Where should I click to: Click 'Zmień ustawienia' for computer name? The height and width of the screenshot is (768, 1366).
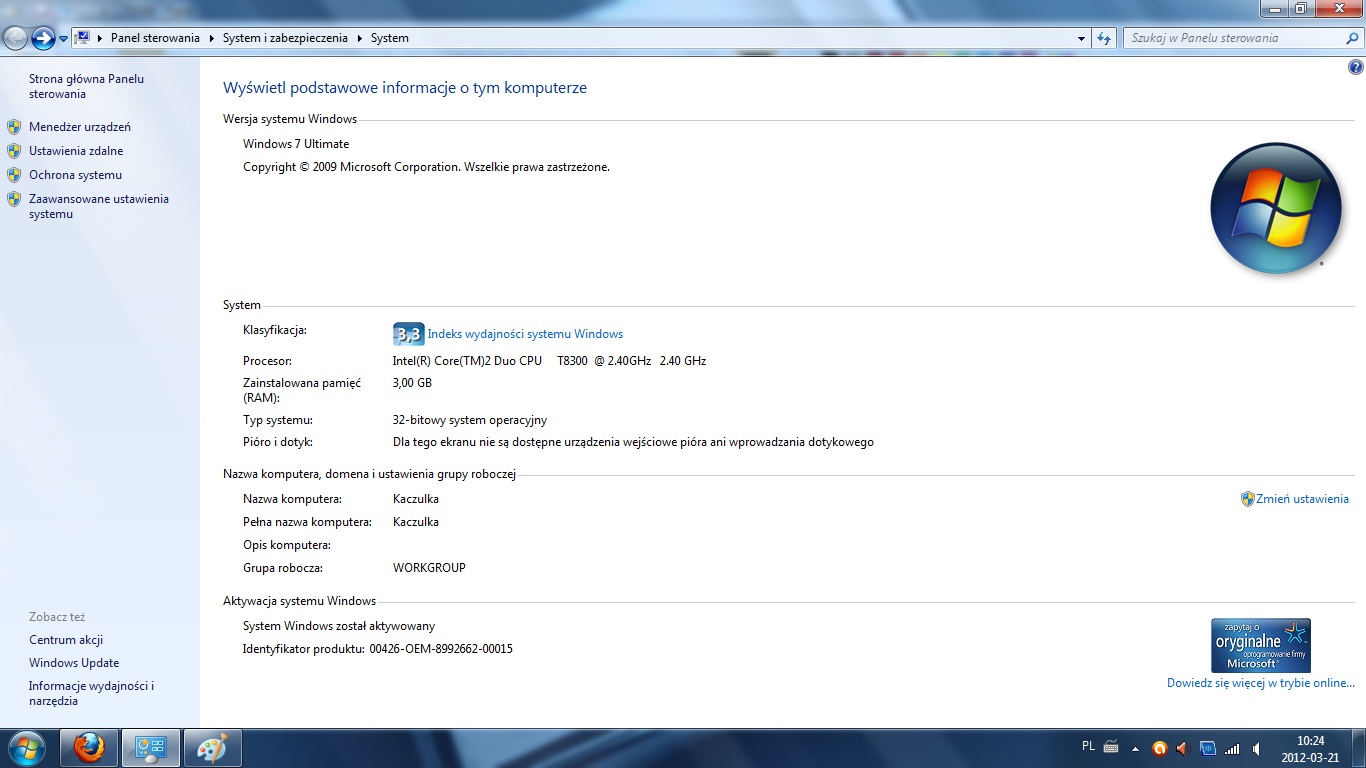[x=1303, y=499]
